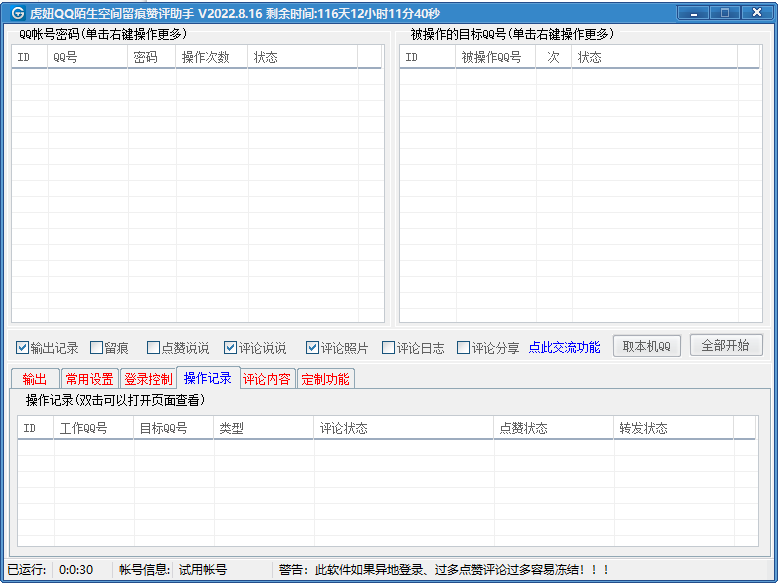Open the 点此交流功能 link

pos(564,347)
